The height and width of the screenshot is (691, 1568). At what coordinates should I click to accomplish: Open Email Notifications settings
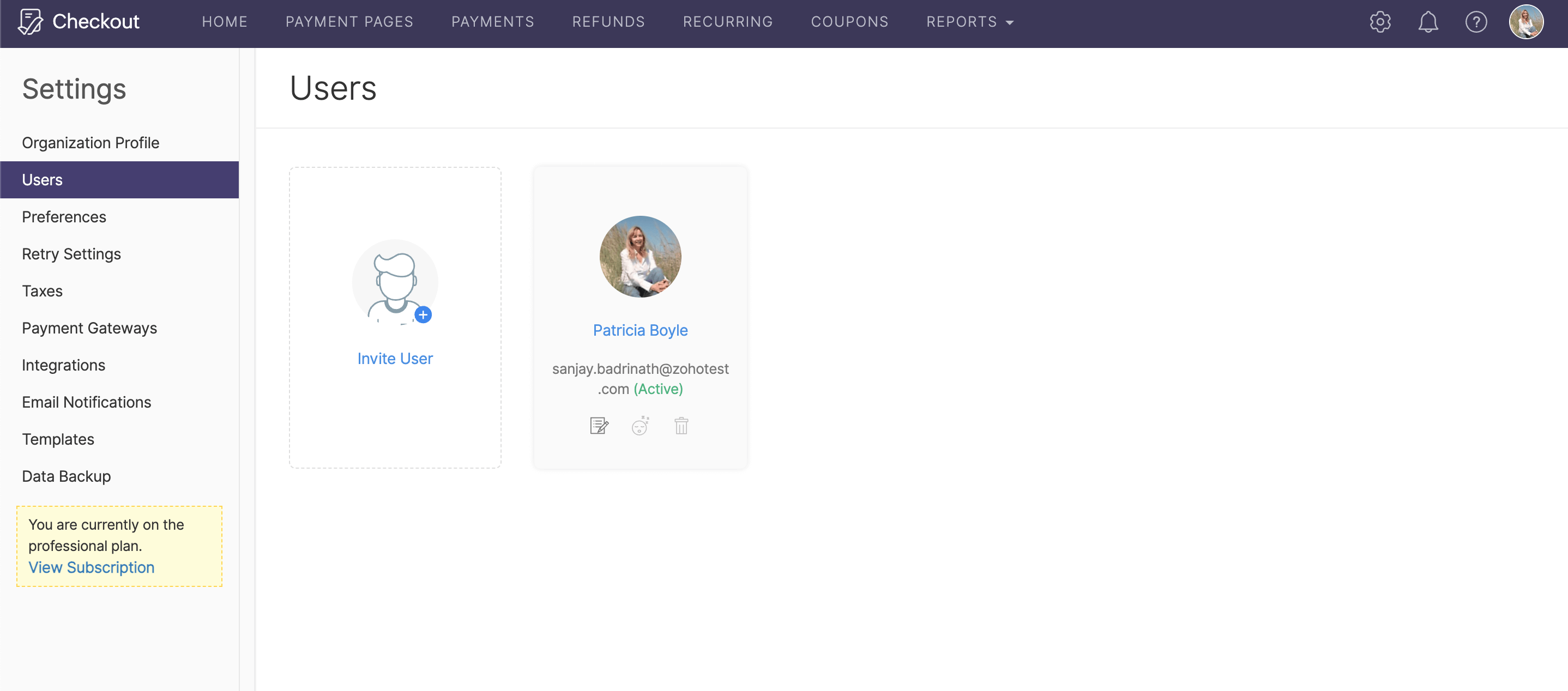pyautogui.click(x=87, y=402)
